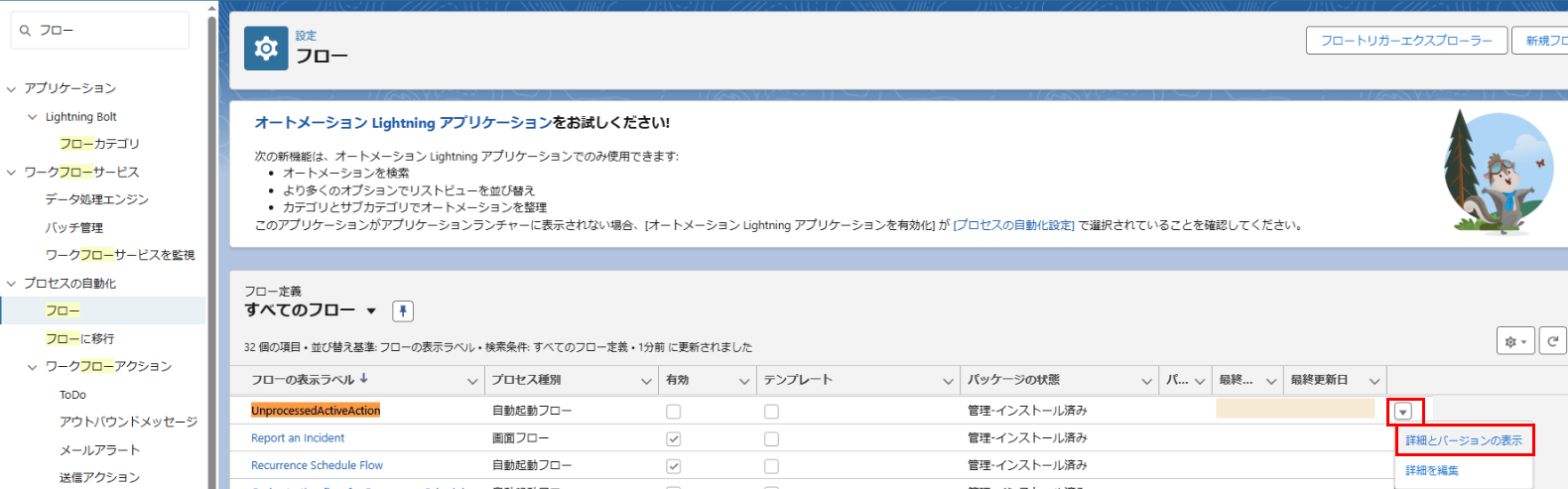Pin the すべてのフロー list view
The height and width of the screenshot is (489, 1568).
tap(402, 311)
